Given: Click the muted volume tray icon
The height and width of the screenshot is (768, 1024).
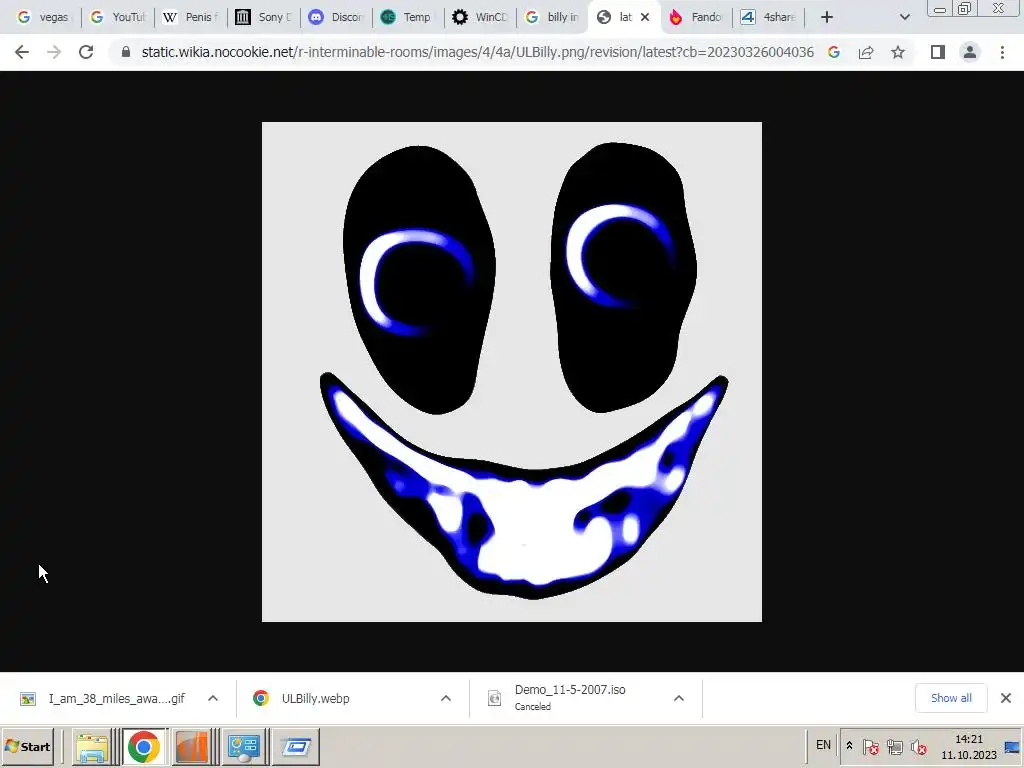Looking at the screenshot, I should coord(919,746).
